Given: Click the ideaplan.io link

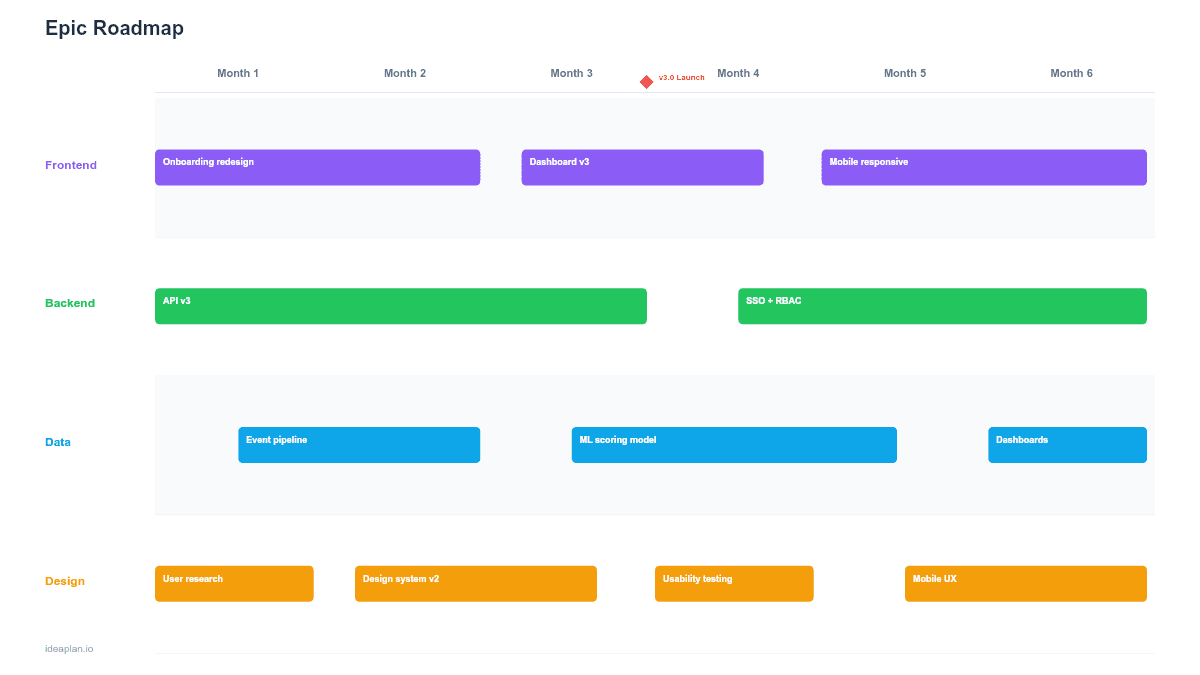Looking at the screenshot, I should [x=67, y=648].
